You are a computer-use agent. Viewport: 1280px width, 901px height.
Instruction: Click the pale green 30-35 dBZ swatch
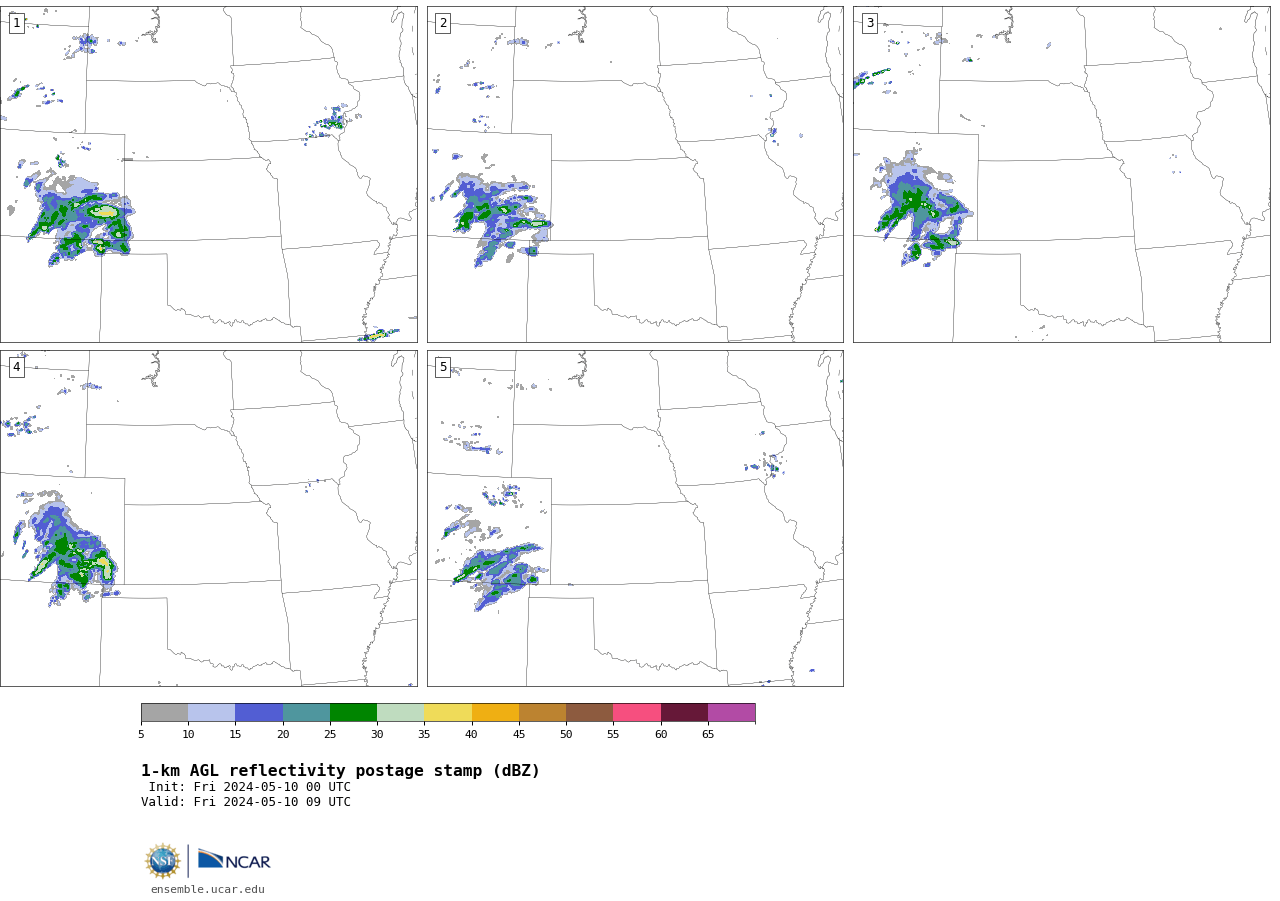[401, 713]
